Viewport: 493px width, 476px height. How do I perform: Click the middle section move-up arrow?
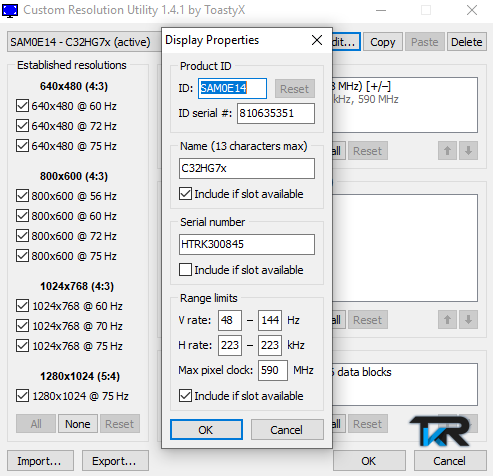click(x=447, y=320)
